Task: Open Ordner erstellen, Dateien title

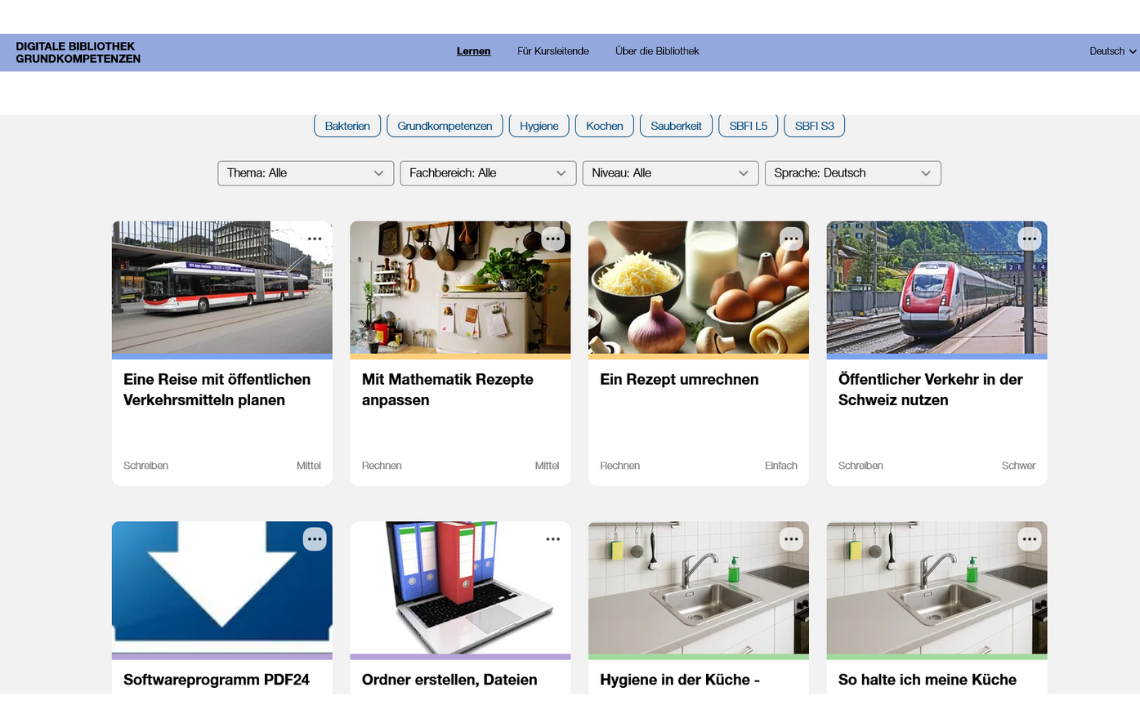Action: pyautogui.click(x=449, y=680)
